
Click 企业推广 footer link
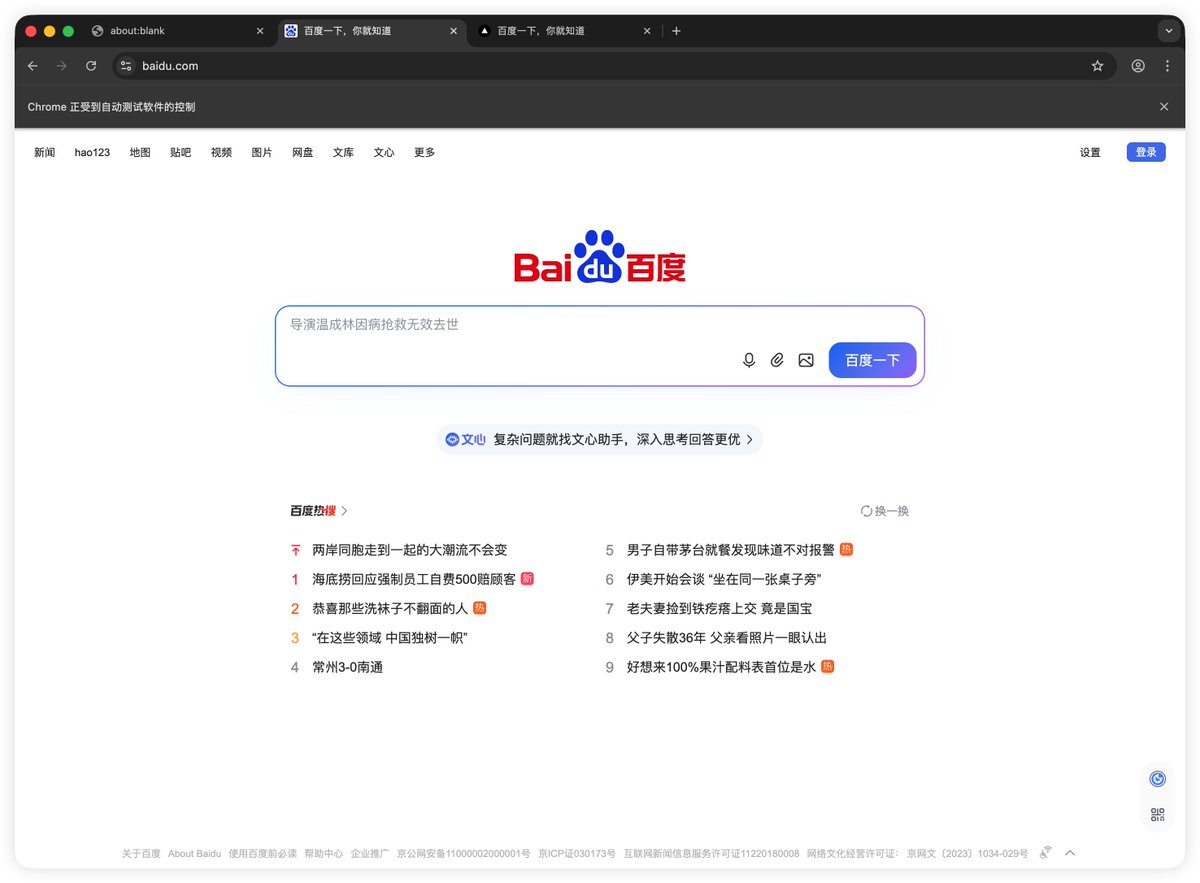(370, 854)
